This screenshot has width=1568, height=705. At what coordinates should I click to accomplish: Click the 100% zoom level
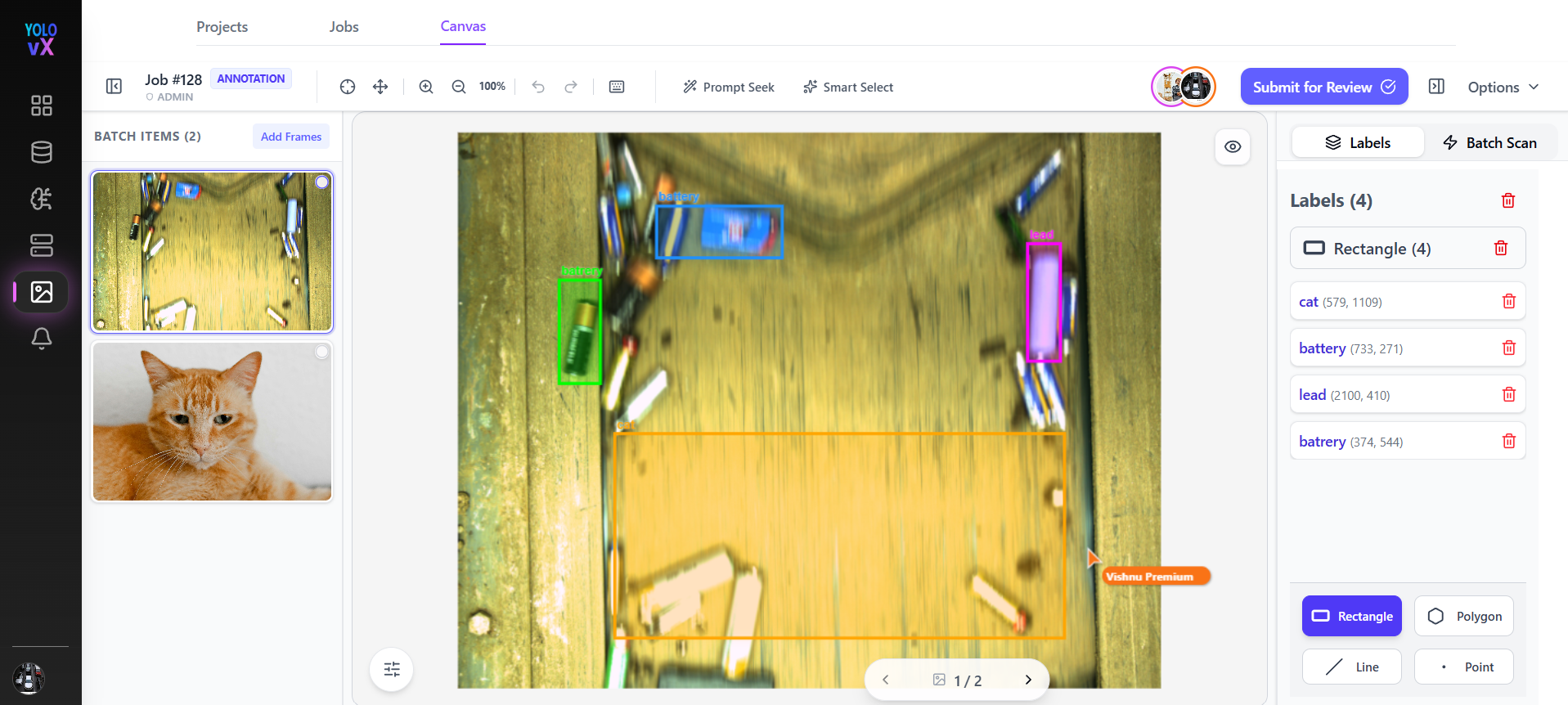coord(492,87)
